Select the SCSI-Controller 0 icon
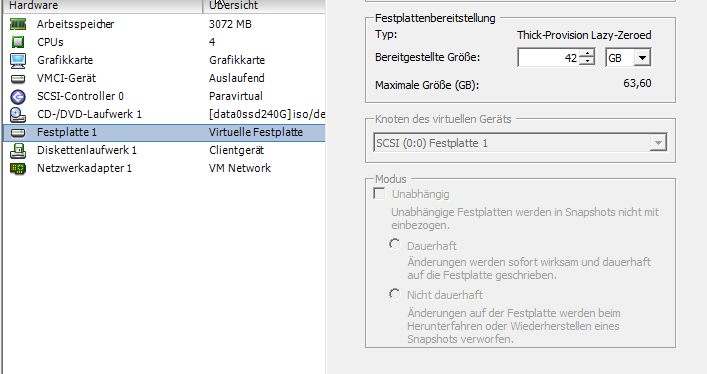Viewport: 707px width, 374px height. point(18,97)
